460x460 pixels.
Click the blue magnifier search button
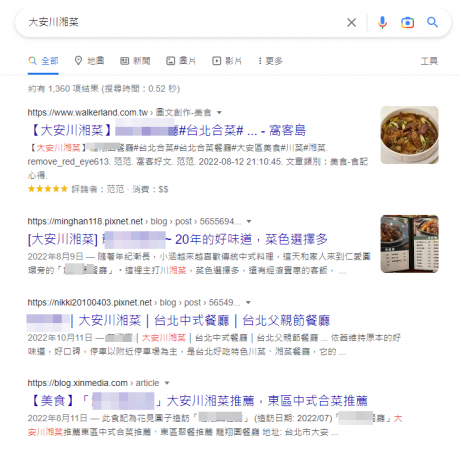432,22
